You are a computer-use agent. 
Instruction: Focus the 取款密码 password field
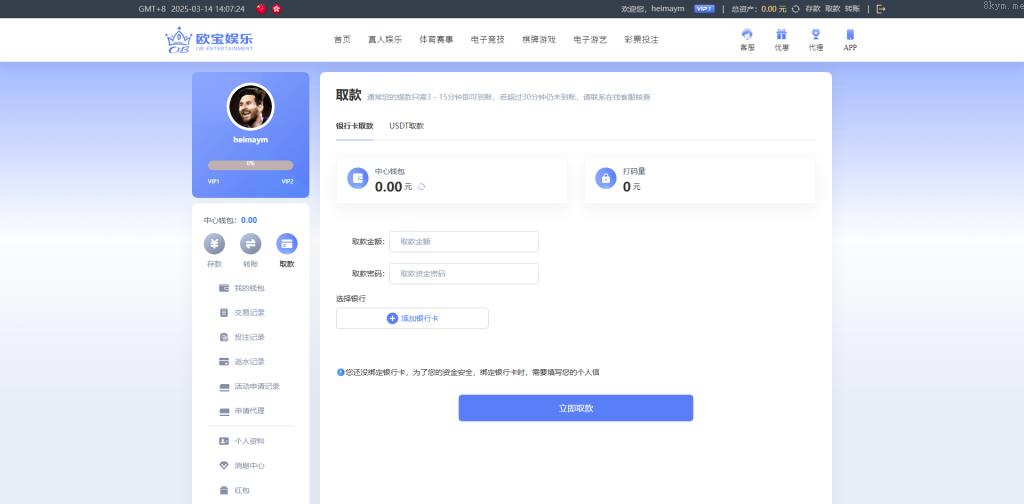point(463,273)
